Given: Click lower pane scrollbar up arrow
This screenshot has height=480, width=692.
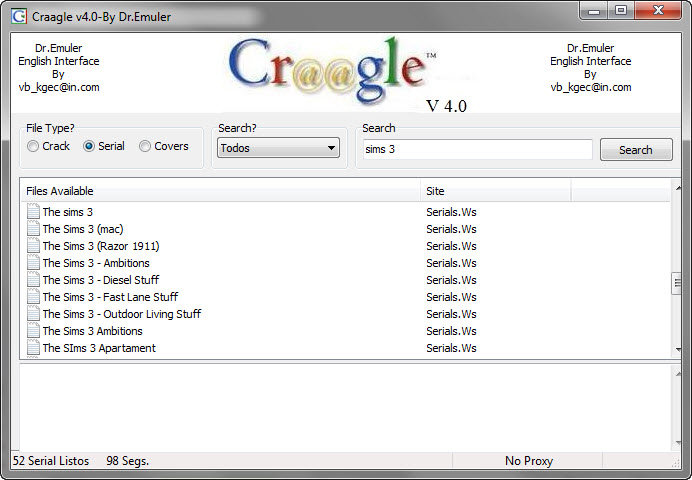Looking at the screenshot, I should [x=677, y=374].
